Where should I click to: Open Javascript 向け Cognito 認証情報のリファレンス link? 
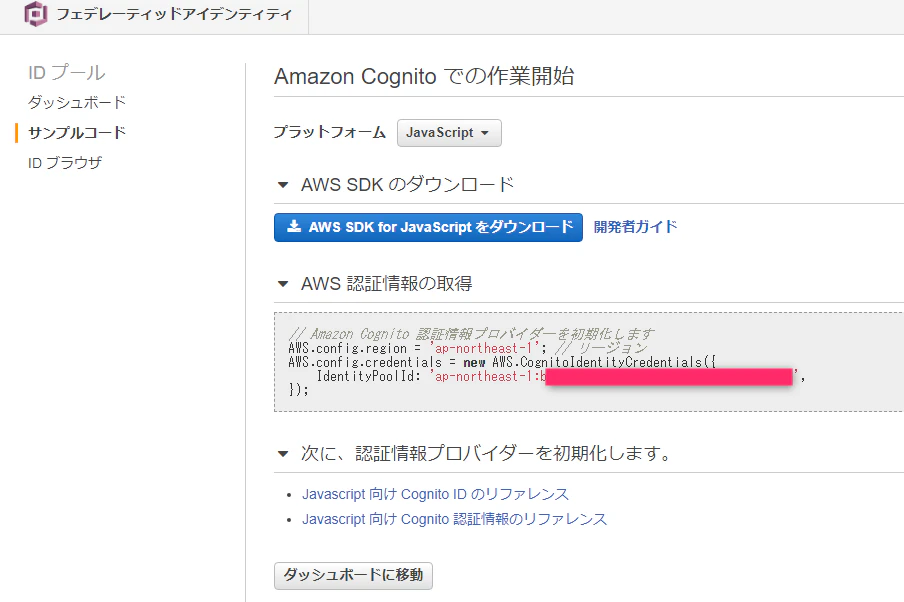pos(454,519)
